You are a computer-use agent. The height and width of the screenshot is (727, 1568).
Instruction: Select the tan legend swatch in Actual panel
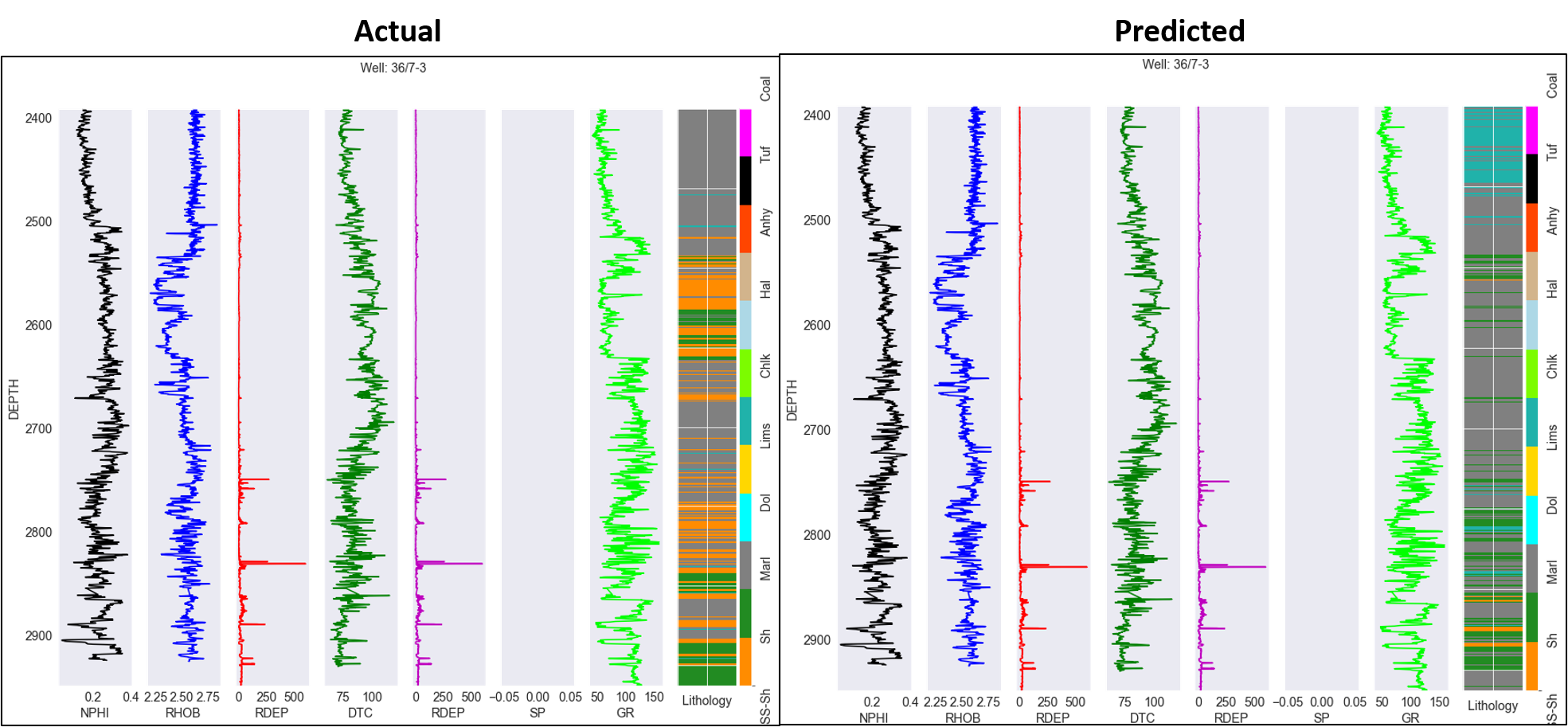click(x=745, y=277)
